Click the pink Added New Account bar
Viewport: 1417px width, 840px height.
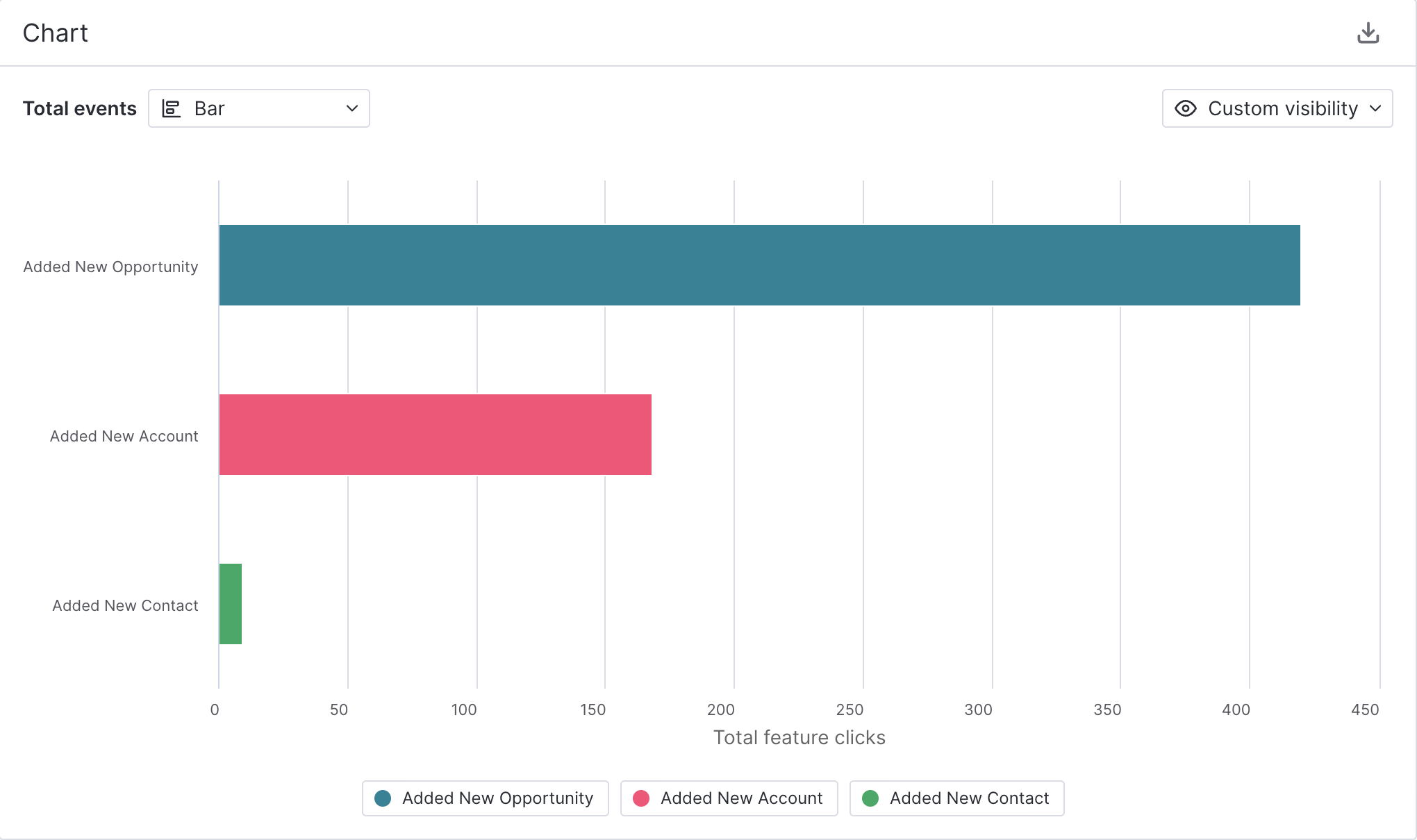(435, 435)
